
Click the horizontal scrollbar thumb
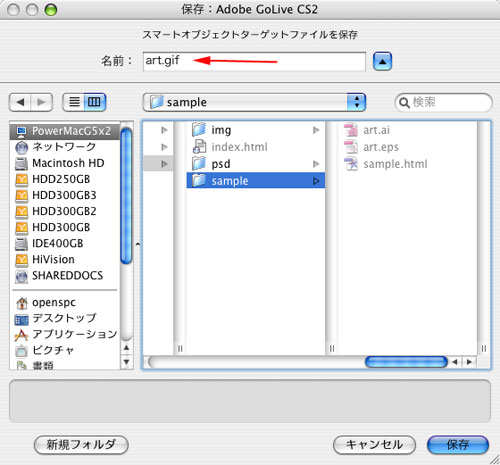[x=406, y=362]
